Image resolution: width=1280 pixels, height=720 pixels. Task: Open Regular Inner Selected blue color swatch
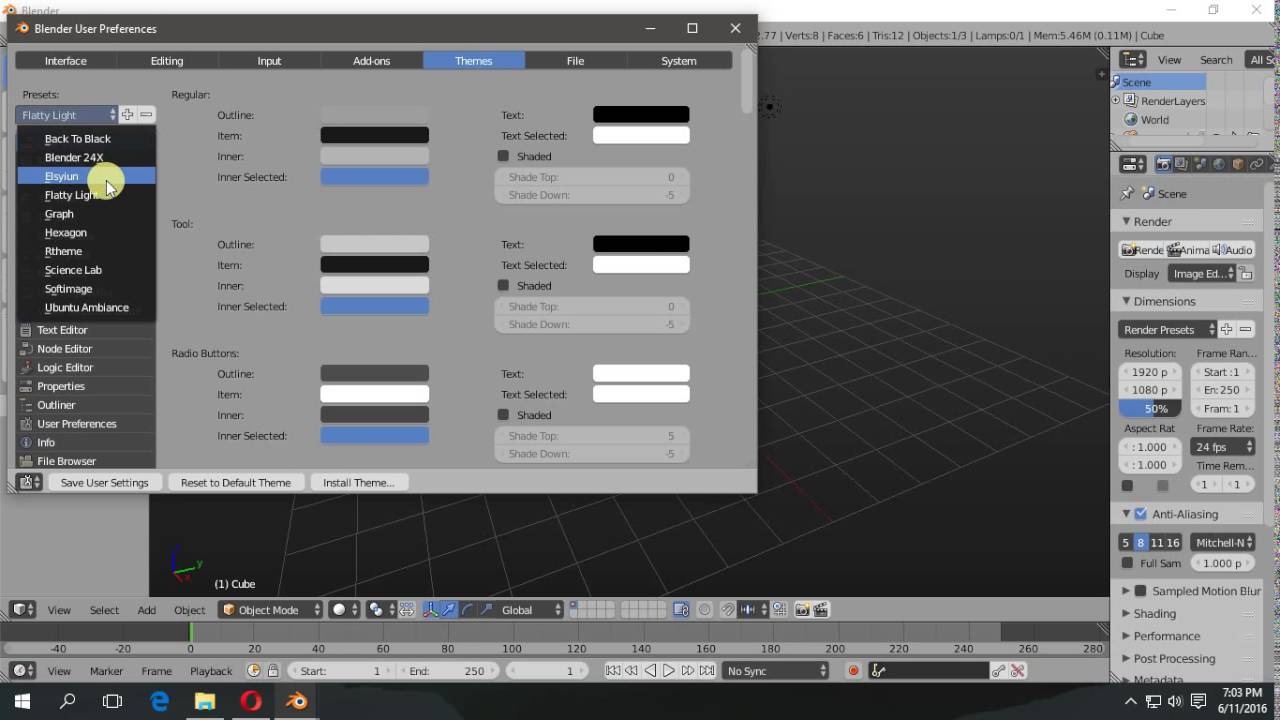coord(374,177)
